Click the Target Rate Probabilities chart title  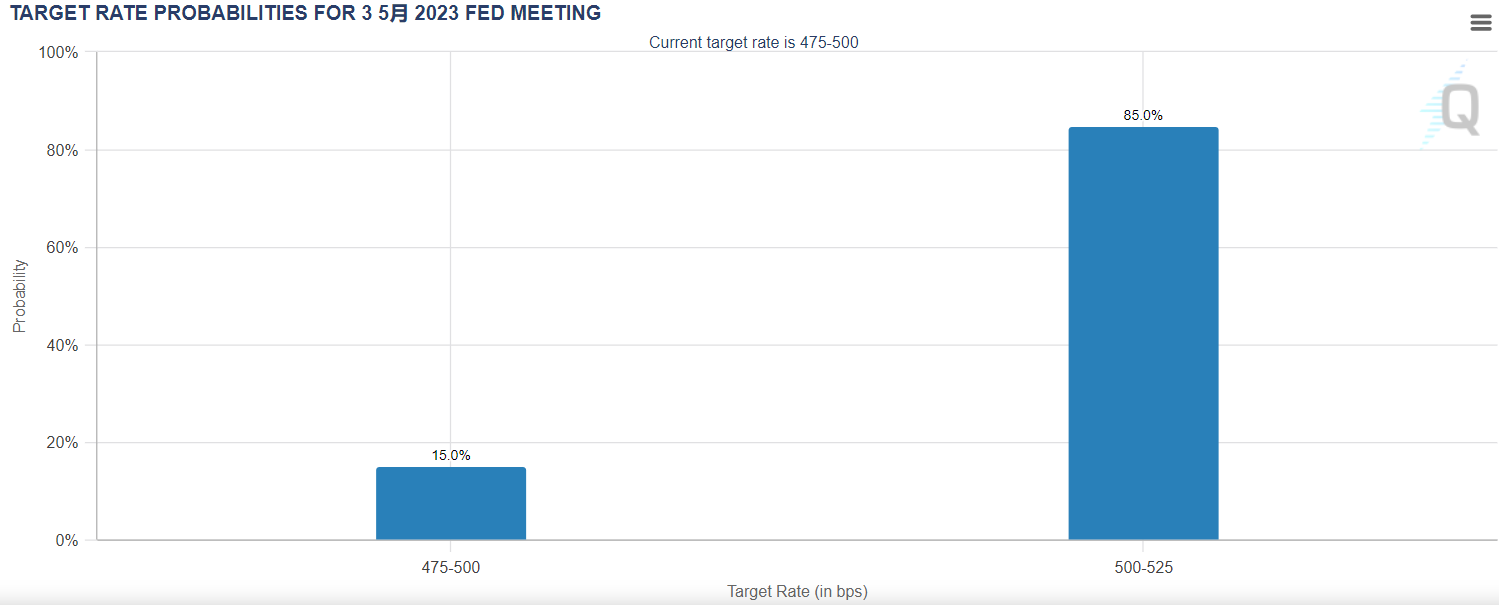click(305, 13)
